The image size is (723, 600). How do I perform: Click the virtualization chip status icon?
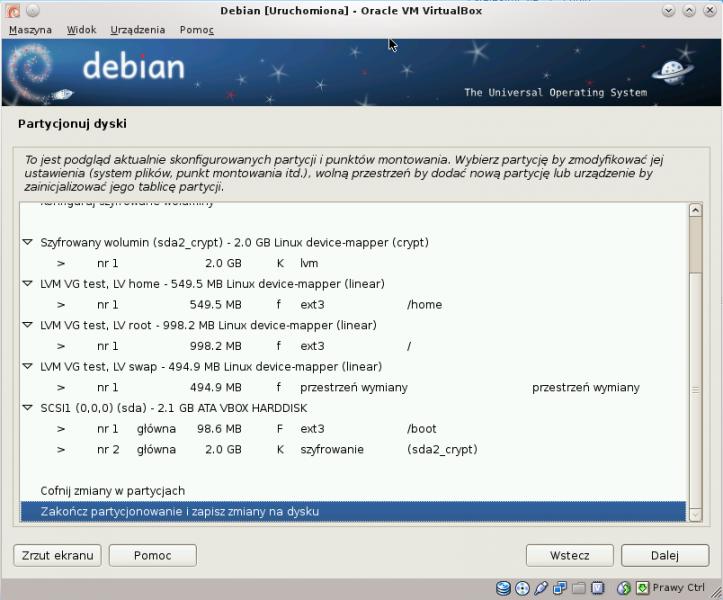(x=598, y=588)
